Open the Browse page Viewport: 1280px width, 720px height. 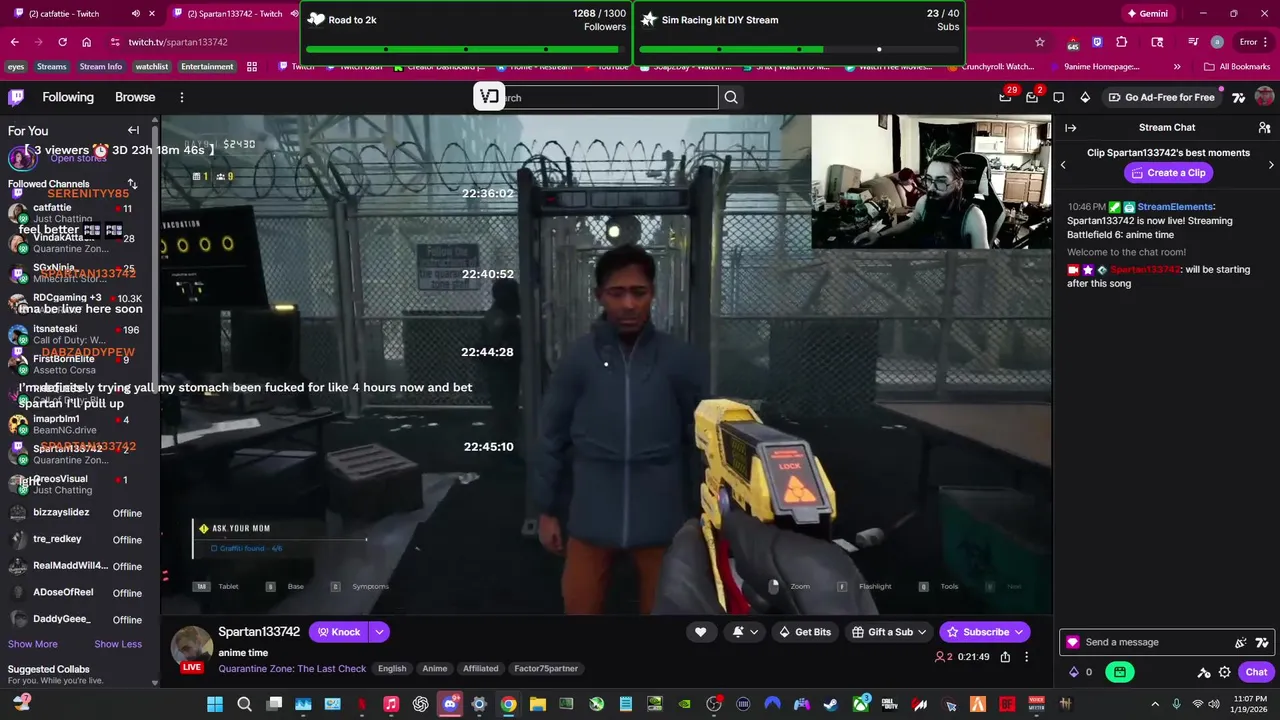[135, 97]
